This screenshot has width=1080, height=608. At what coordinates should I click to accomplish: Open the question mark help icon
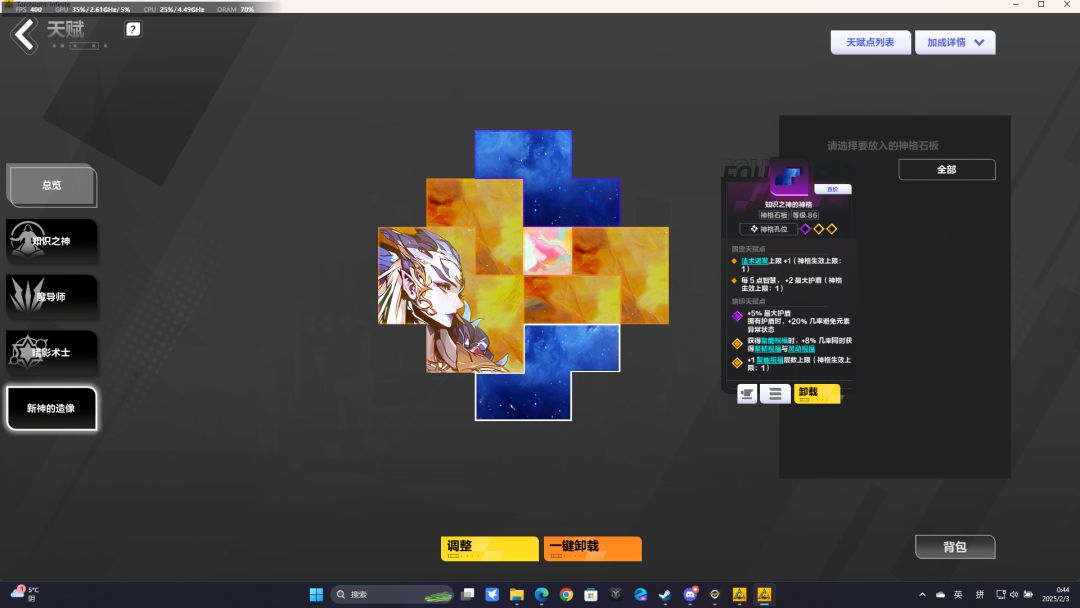[133, 29]
